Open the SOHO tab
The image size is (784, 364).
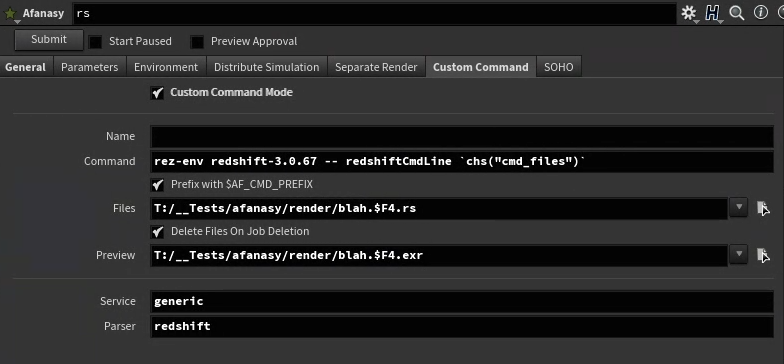coord(558,67)
